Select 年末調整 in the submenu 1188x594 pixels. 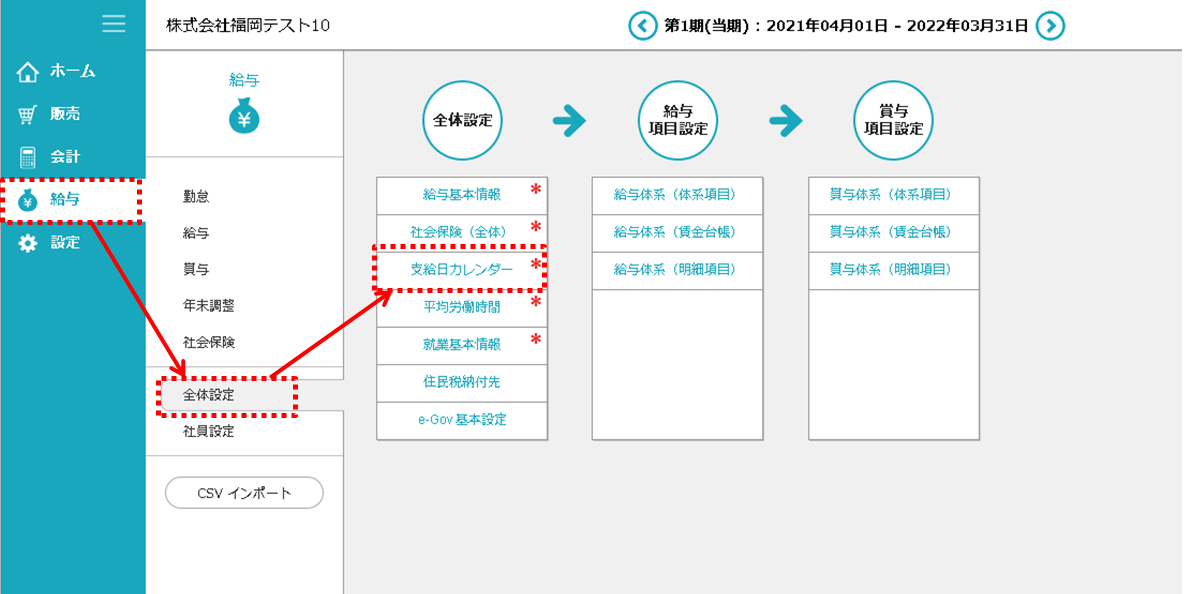click(x=209, y=306)
